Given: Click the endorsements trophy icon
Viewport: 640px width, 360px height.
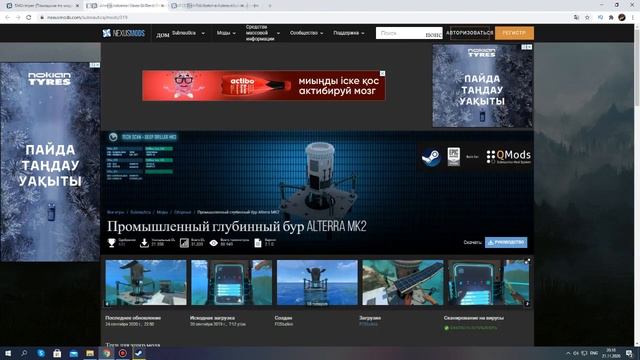Looking at the screenshot, I should [x=111, y=243].
